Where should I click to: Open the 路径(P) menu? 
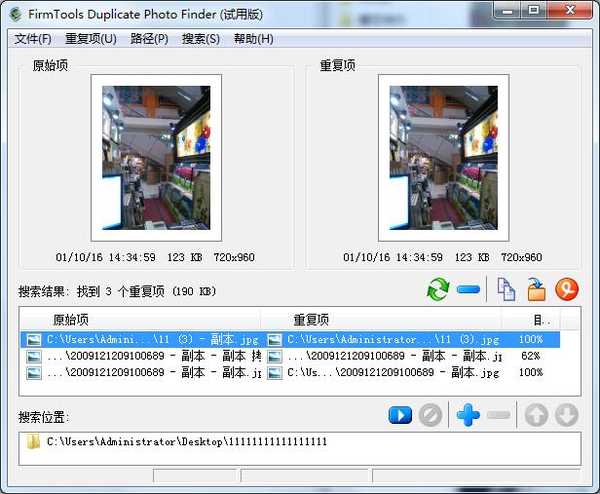coord(149,39)
